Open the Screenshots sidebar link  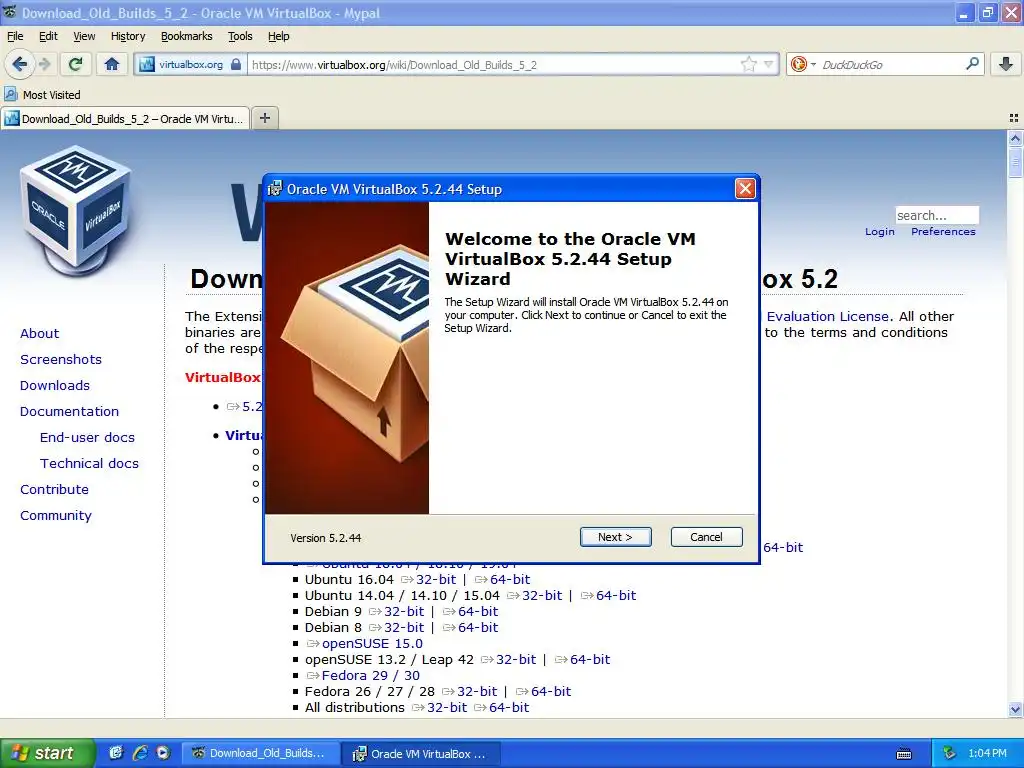coord(61,359)
